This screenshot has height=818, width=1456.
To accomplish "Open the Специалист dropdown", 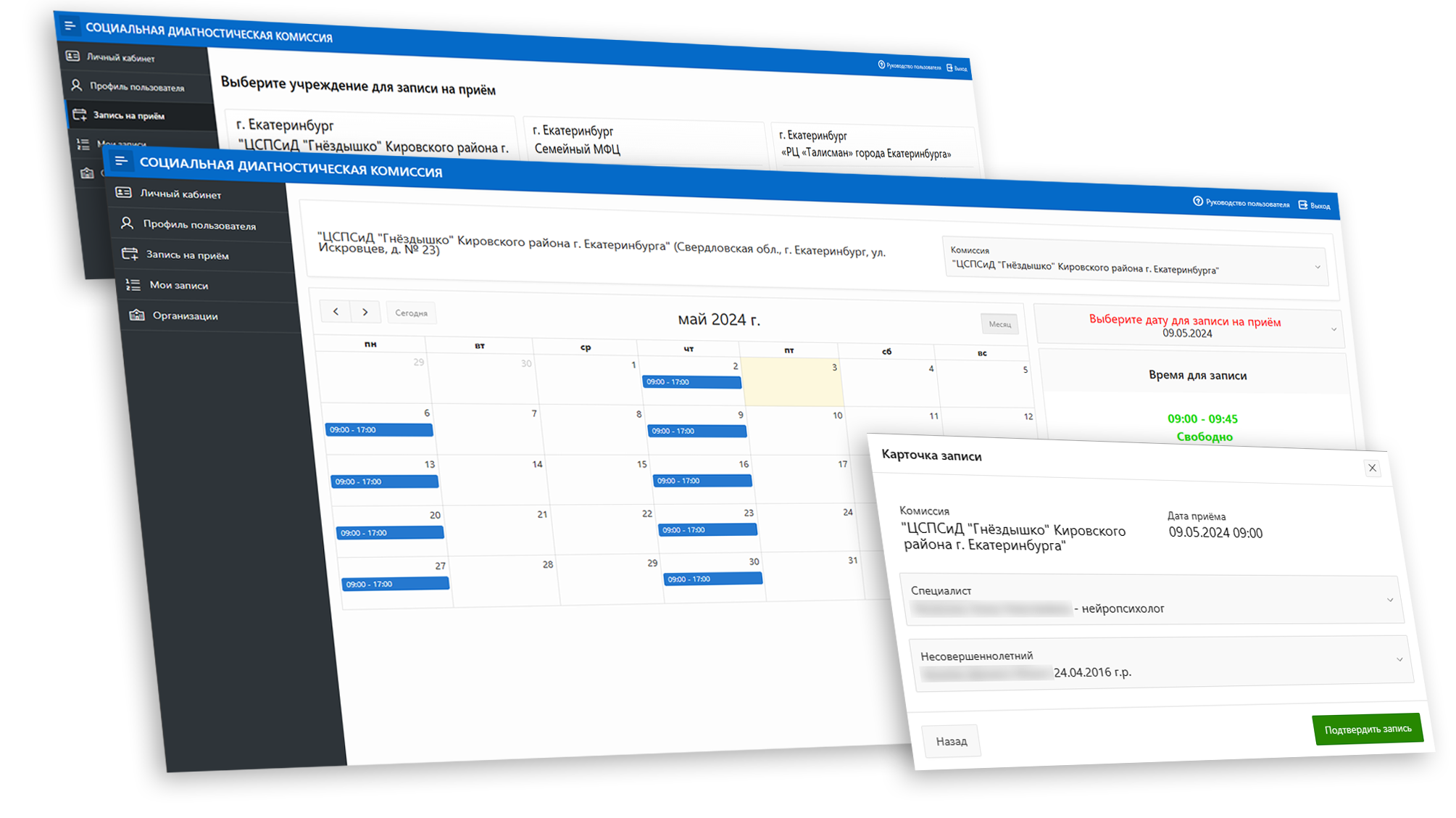I will pyautogui.click(x=1152, y=600).
